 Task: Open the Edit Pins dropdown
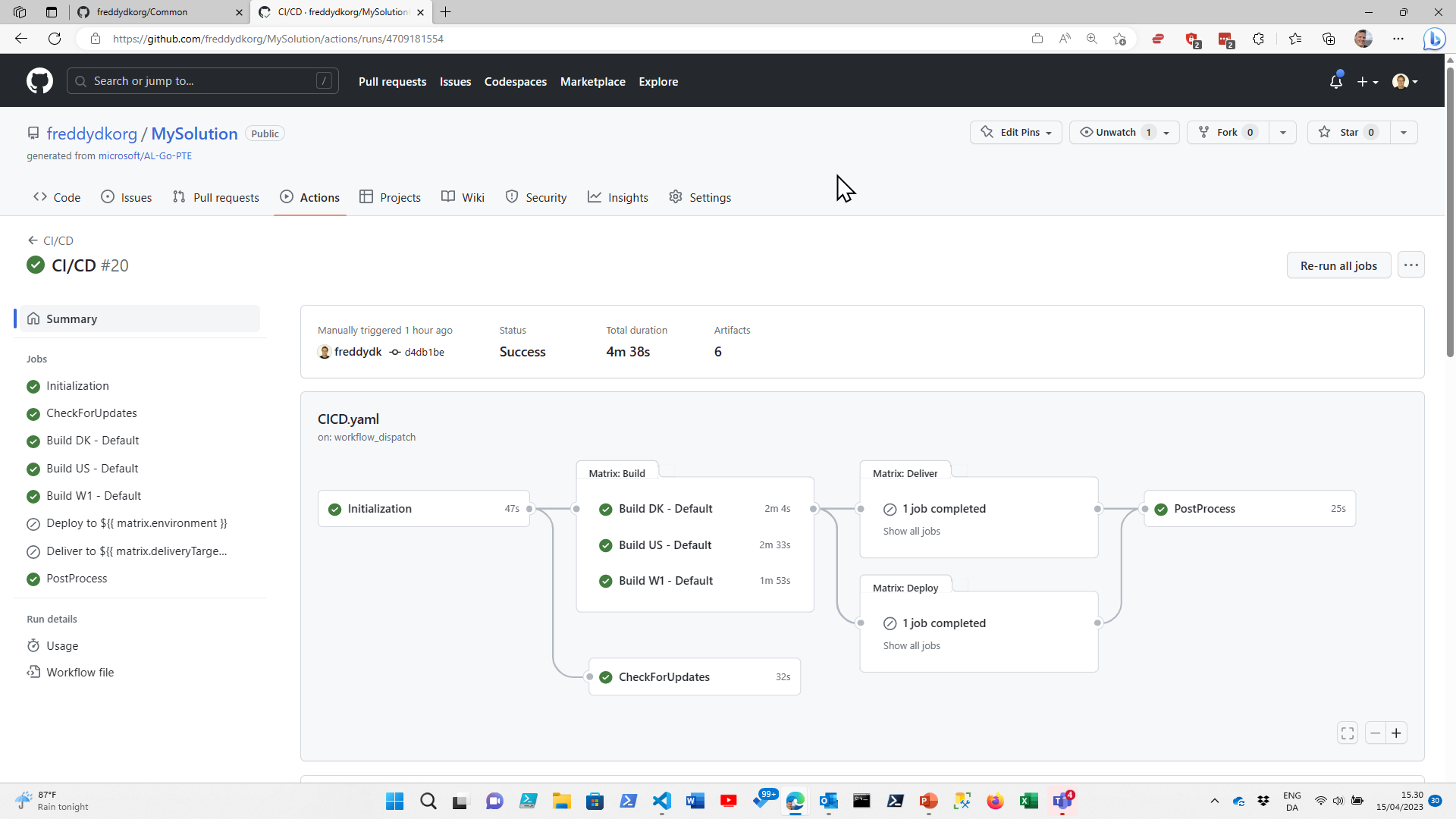coord(1015,132)
